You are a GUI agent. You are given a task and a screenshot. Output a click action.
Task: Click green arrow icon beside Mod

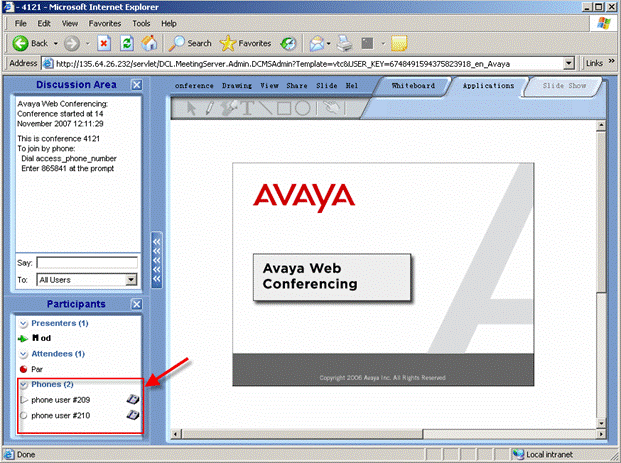click(23, 339)
